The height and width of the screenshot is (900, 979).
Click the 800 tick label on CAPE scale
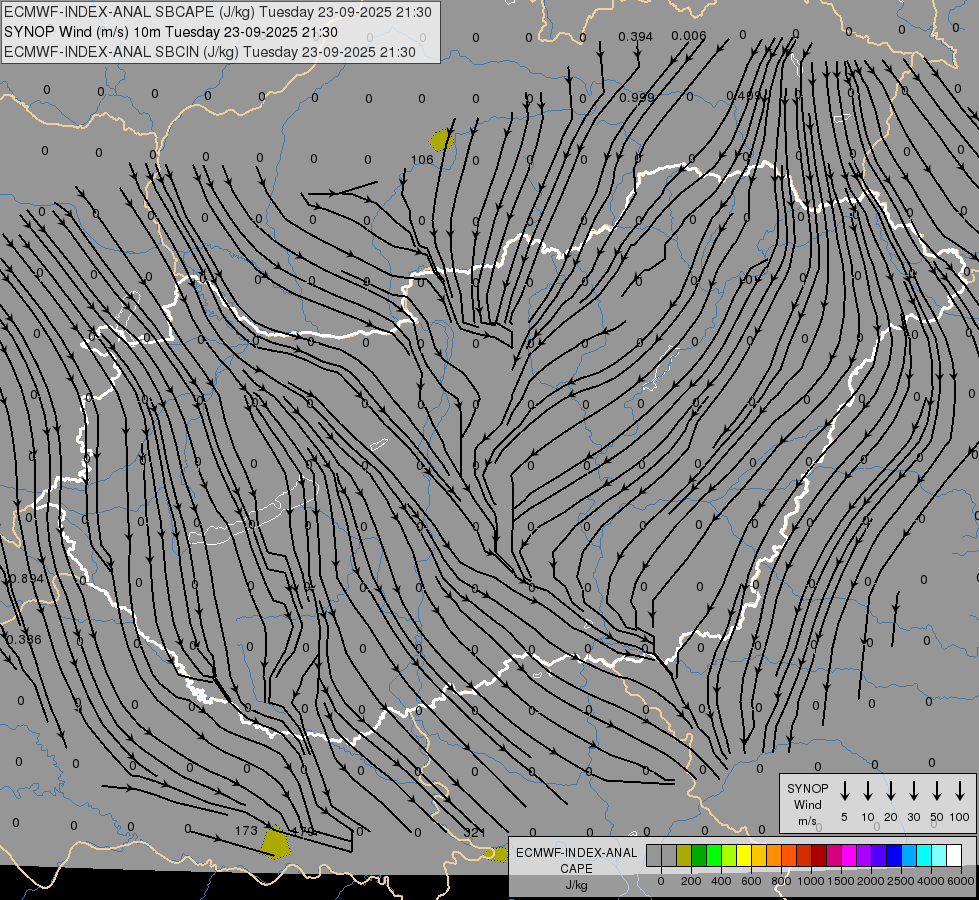tap(781, 881)
